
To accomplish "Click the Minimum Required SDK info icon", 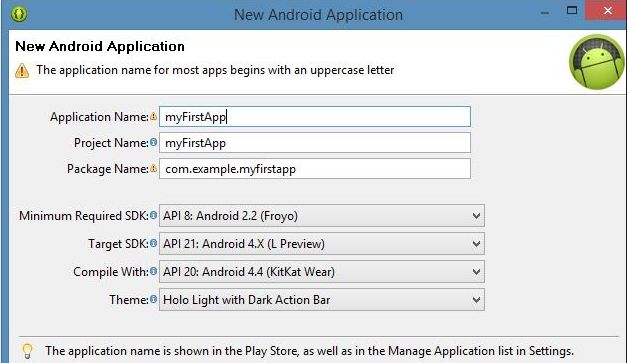I will point(154,215).
